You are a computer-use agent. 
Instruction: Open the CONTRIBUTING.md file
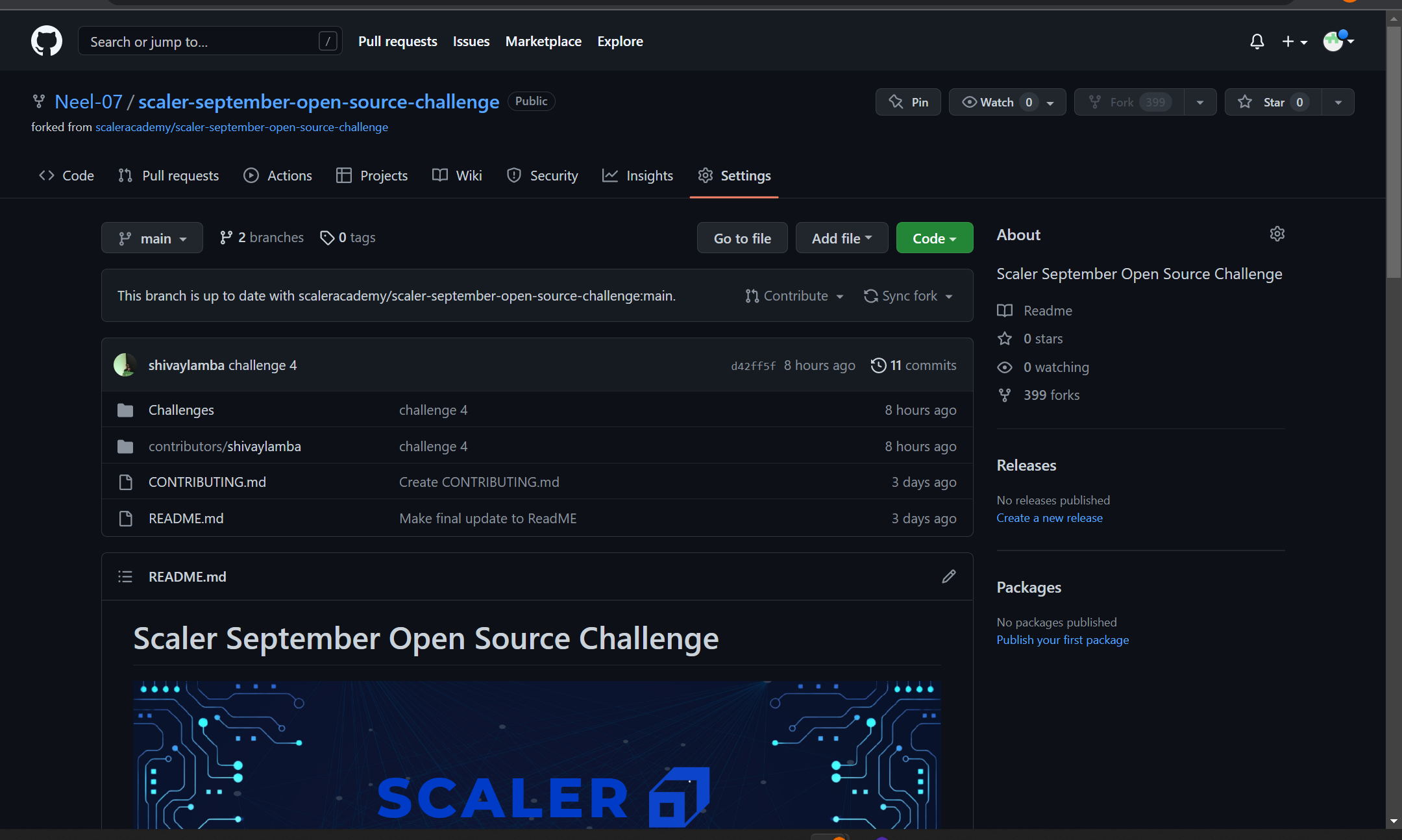(x=206, y=482)
